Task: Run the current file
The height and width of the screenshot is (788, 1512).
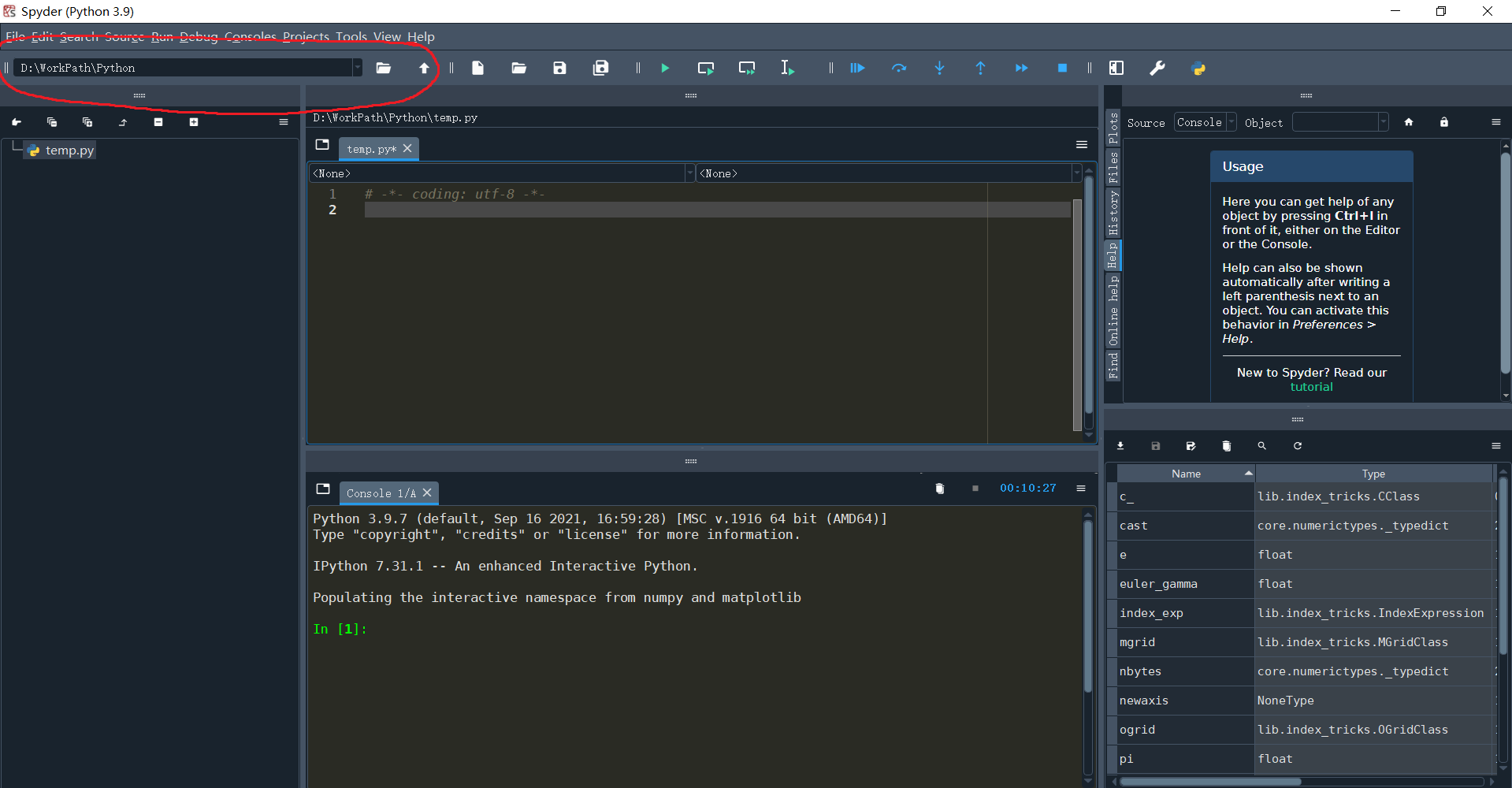Action: (666, 68)
